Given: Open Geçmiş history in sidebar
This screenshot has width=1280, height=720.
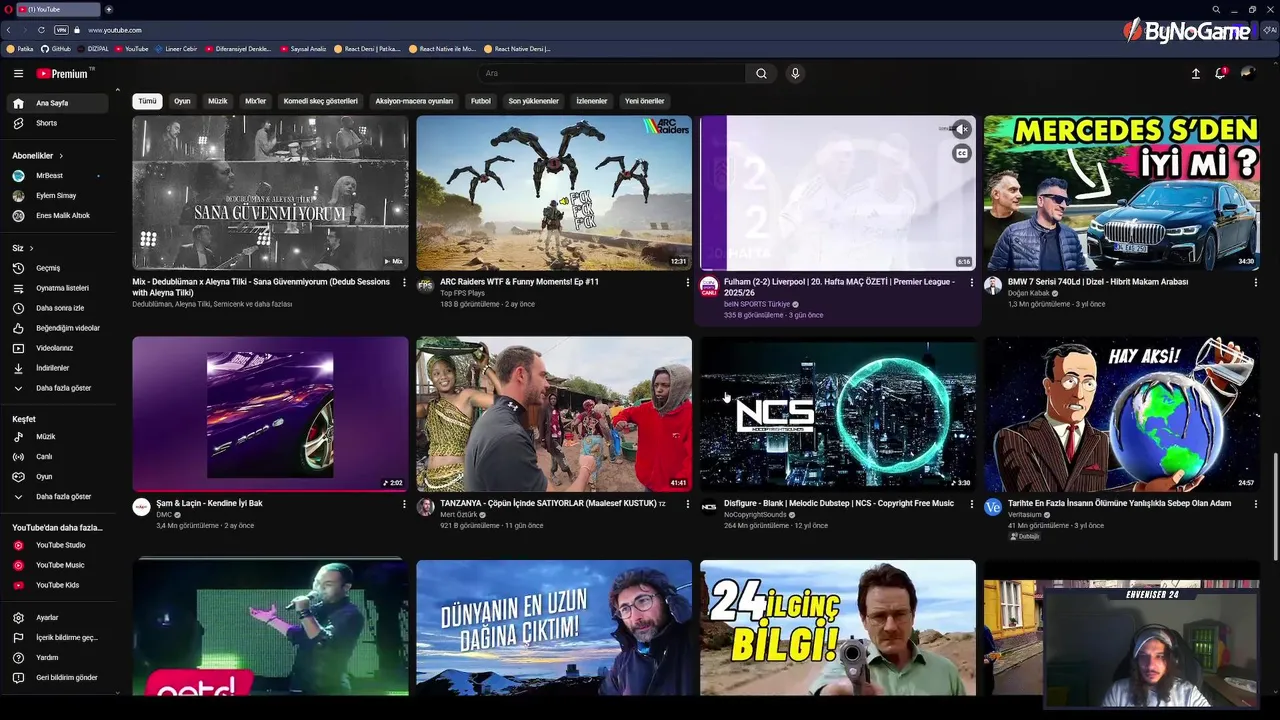Looking at the screenshot, I should 58,268.
